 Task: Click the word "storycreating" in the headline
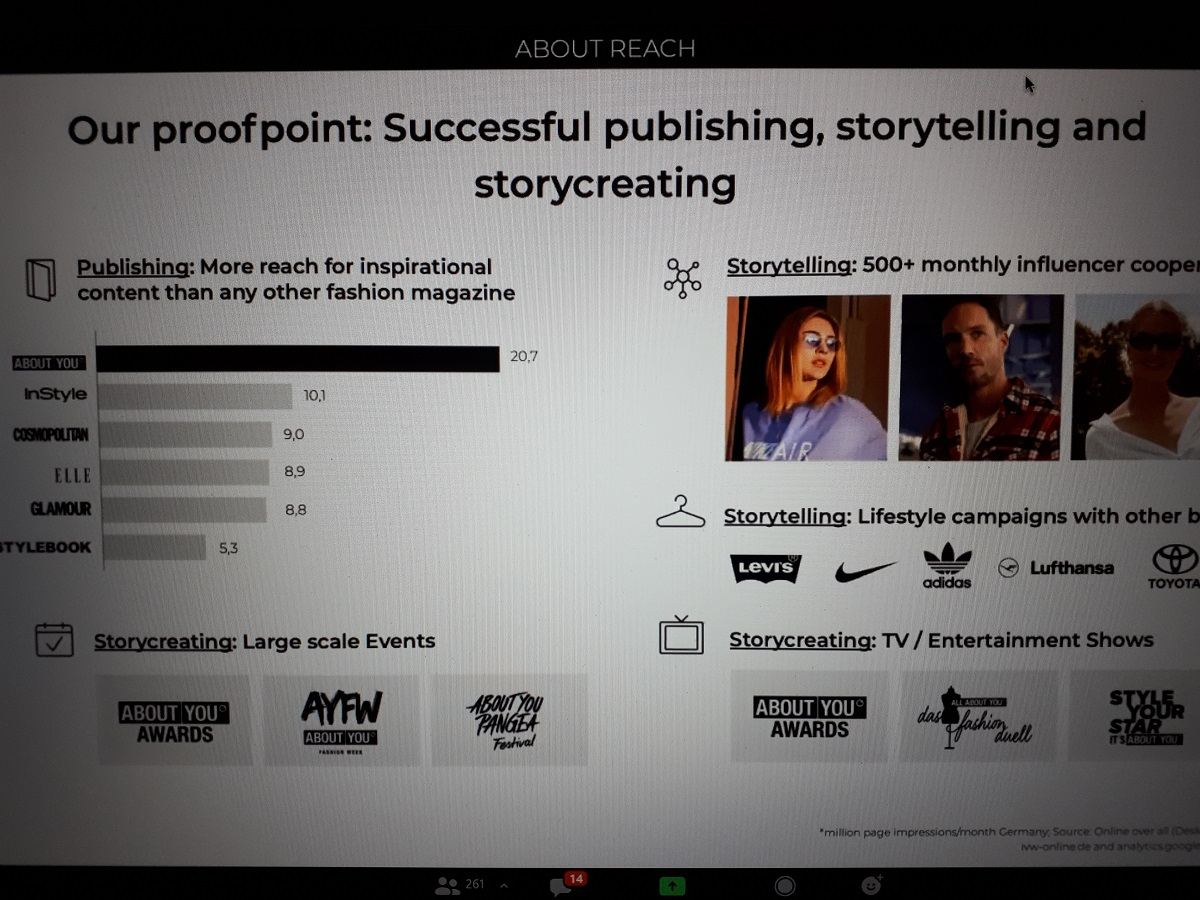tap(605, 183)
